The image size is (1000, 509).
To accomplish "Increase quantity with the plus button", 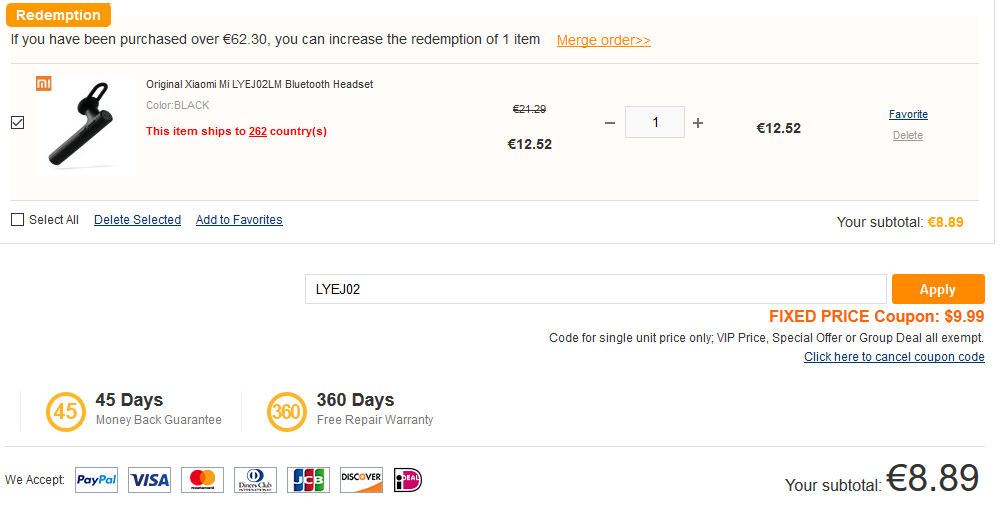I will tap(698, 123).
